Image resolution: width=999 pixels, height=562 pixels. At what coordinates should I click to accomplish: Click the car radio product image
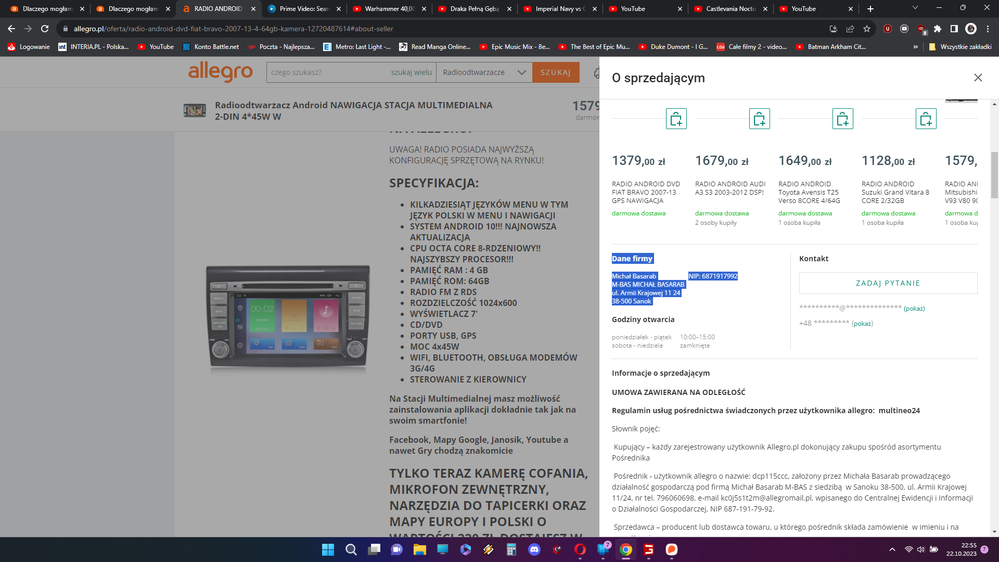pos(287,317)
